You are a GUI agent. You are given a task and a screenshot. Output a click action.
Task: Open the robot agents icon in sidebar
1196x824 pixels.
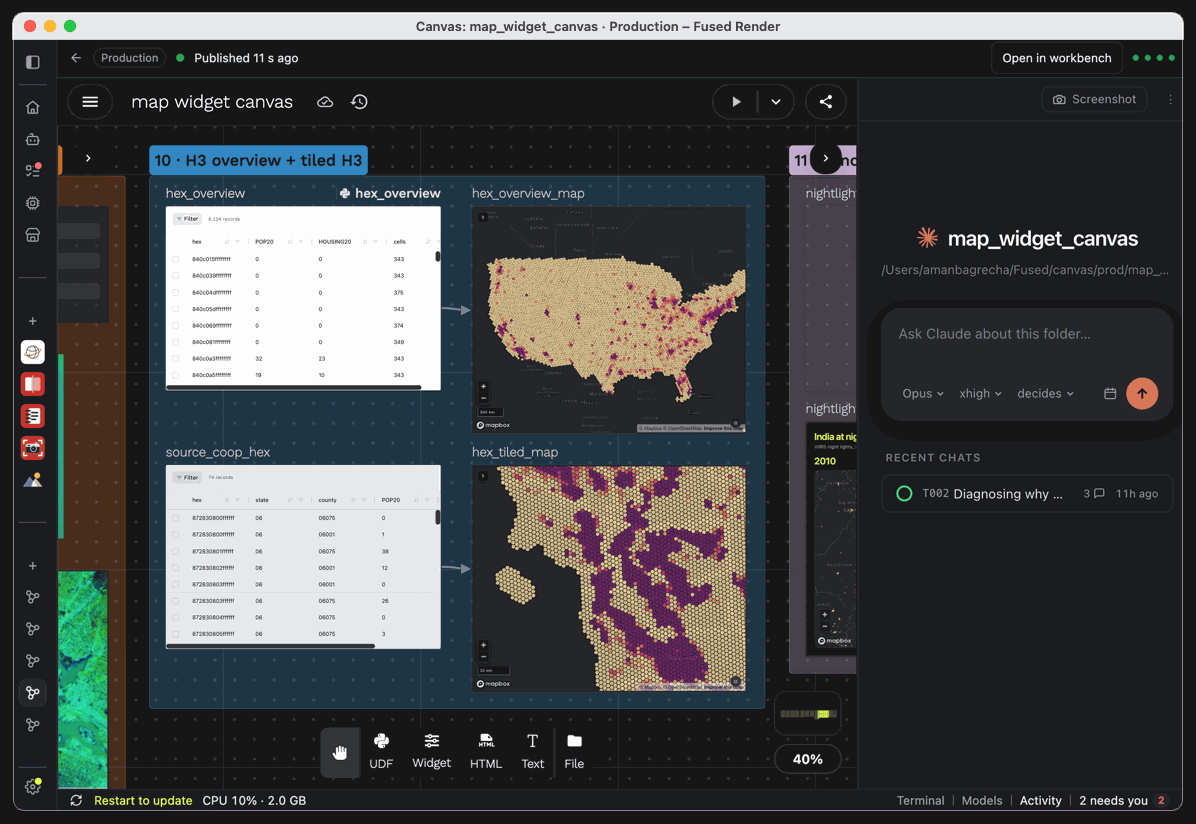[33, 140]
